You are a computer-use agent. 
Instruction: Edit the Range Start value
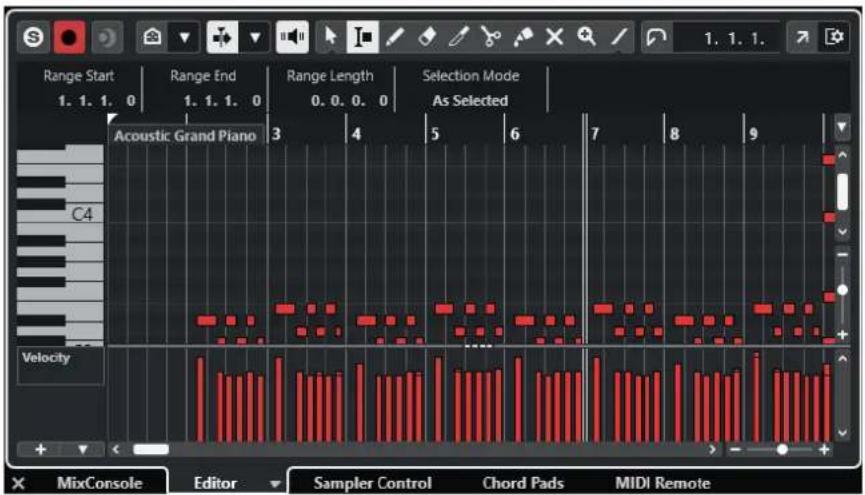[x=96, y=100]
